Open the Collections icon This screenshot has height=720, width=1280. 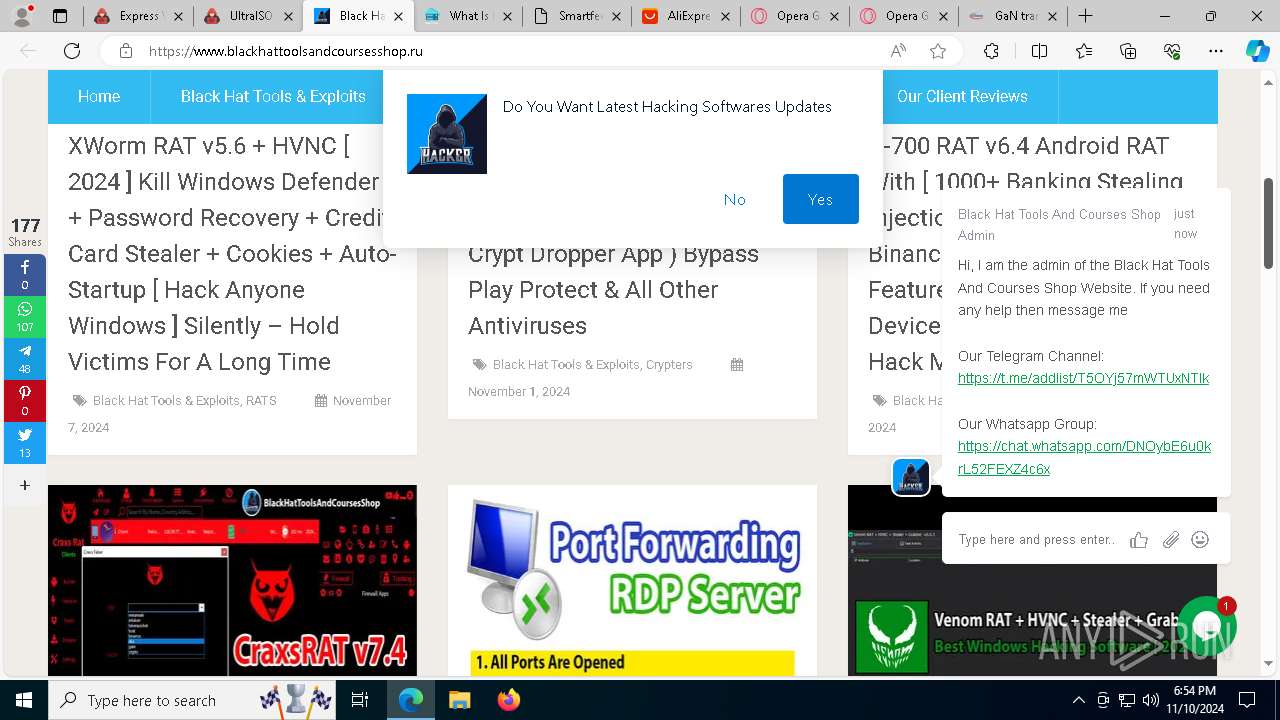point(1128,51)
